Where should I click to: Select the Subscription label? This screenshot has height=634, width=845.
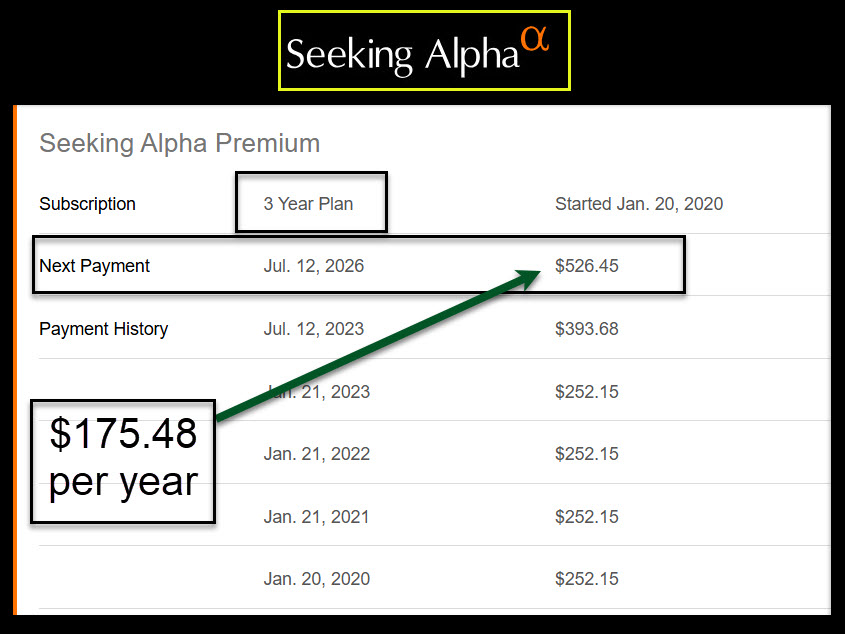point(87,204)
